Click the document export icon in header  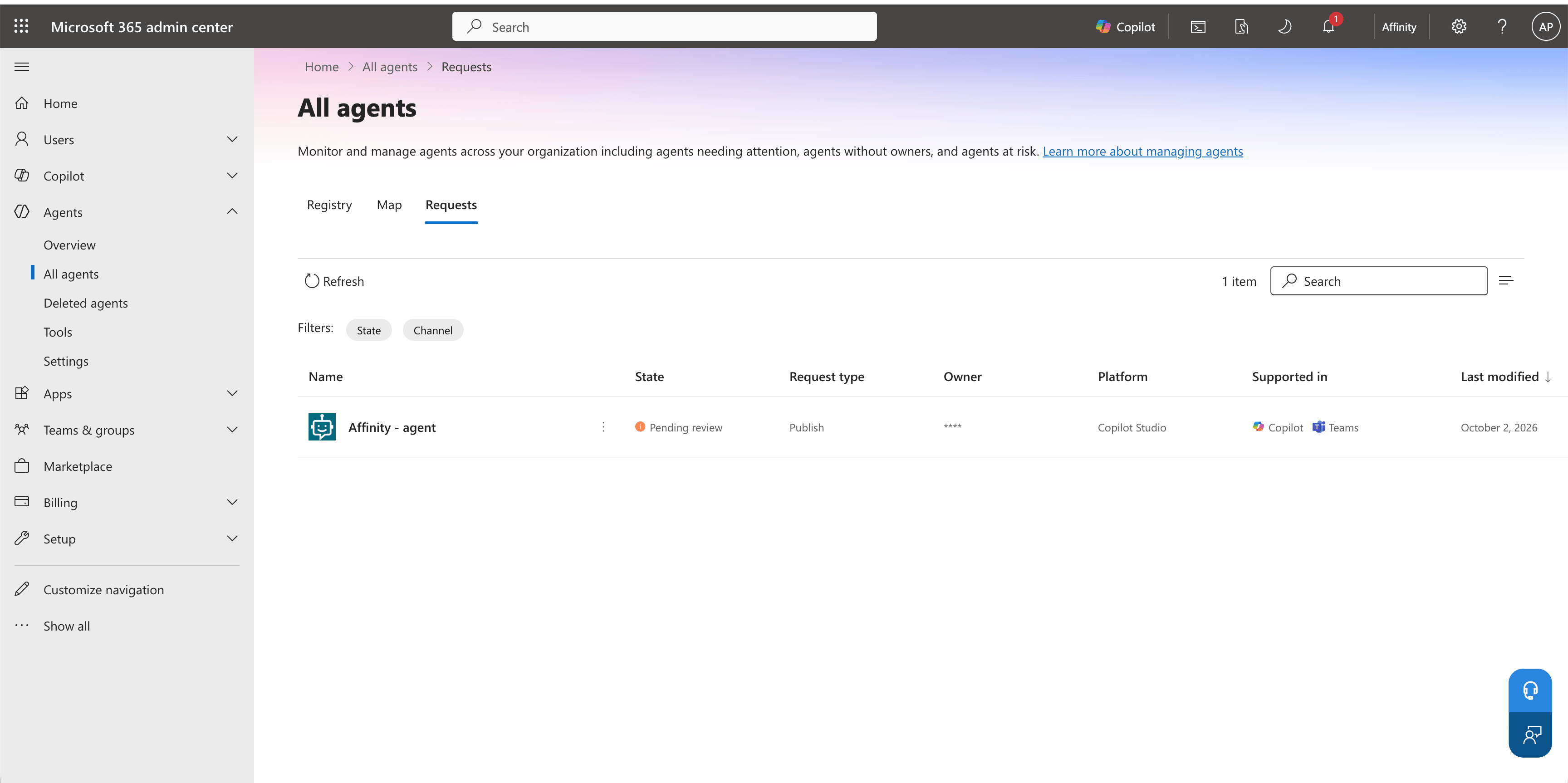(x=1241, y=26)
